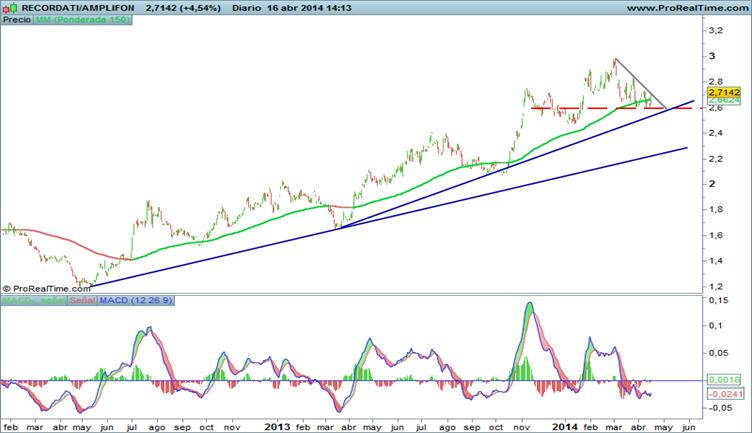Click the 2014 year marker on time axis
Screen dimensions: 752x433
pyautogui.click(x=565, y=426)
